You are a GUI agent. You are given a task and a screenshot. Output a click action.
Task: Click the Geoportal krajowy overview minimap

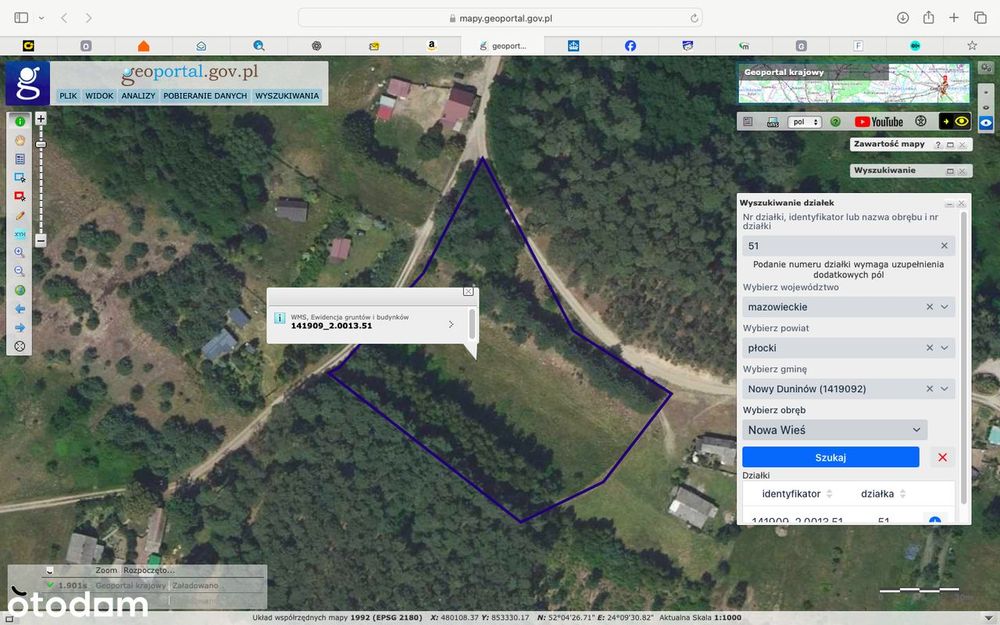pyautogui.click(x=853, y=83)
